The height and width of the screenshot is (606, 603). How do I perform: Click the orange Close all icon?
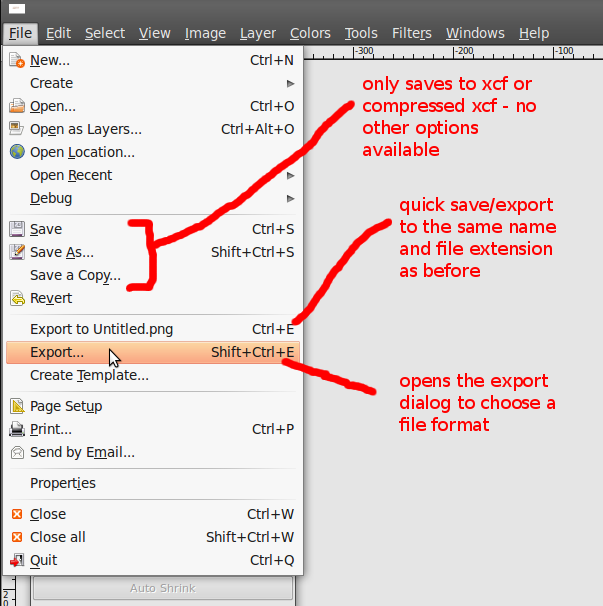tap(17, 537)
